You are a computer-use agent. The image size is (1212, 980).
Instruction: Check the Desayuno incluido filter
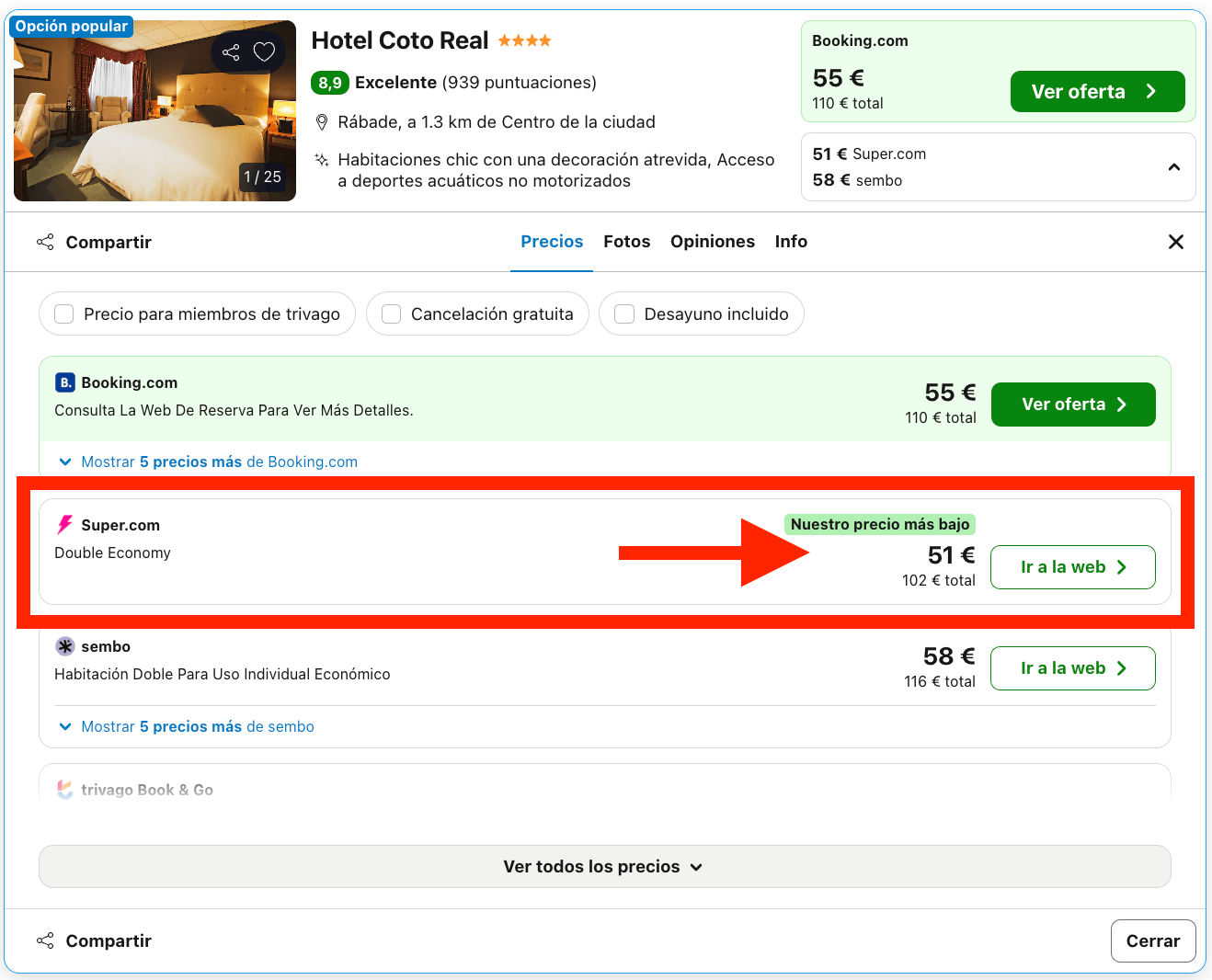[624, 314]
